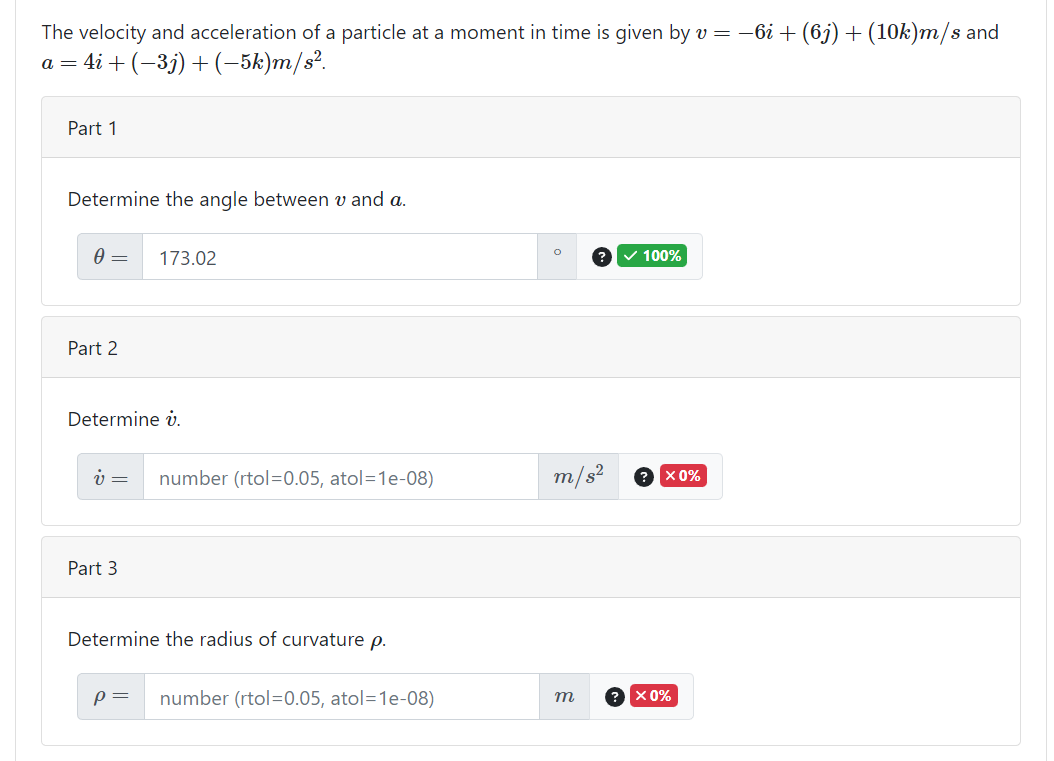Click the meters unit label in Part 3
The width and height of the screenshot is (1054, 761).
tap(564, 696)
